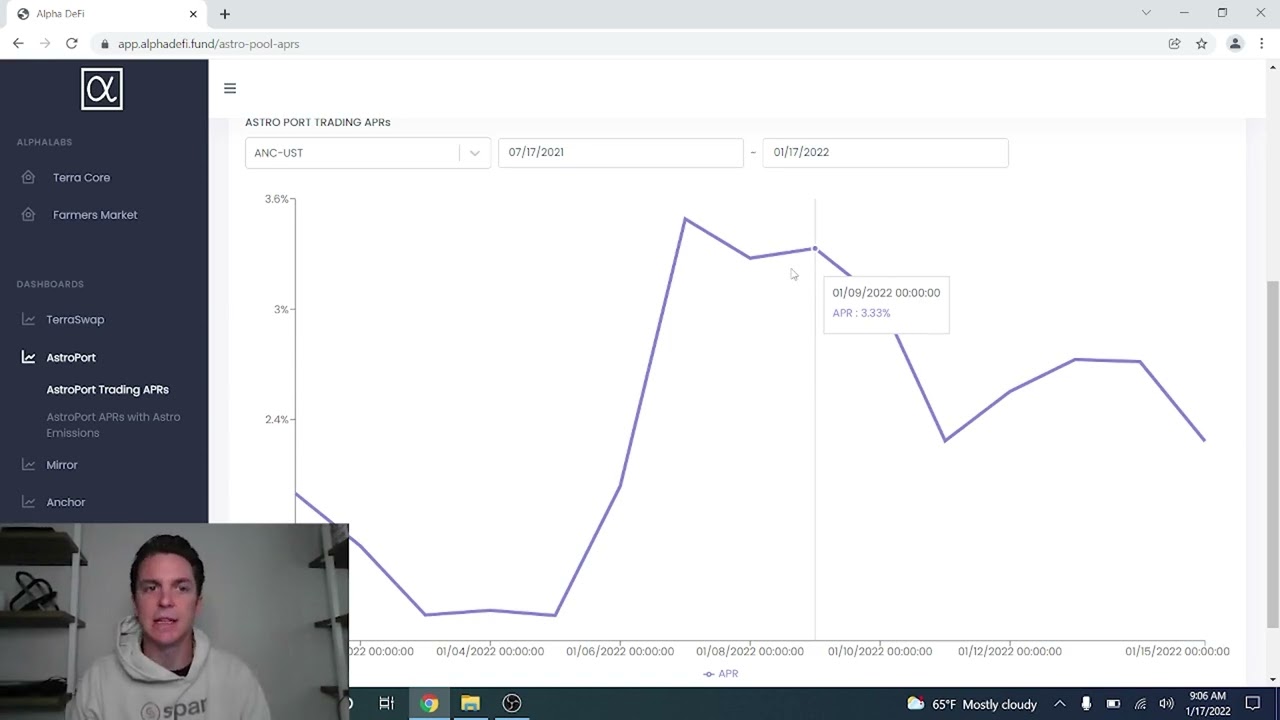This screenshot has height=720, width=1280.
Task: Open AstroPort APRs with Astro Emissions
Action: [x=113, y=425]
